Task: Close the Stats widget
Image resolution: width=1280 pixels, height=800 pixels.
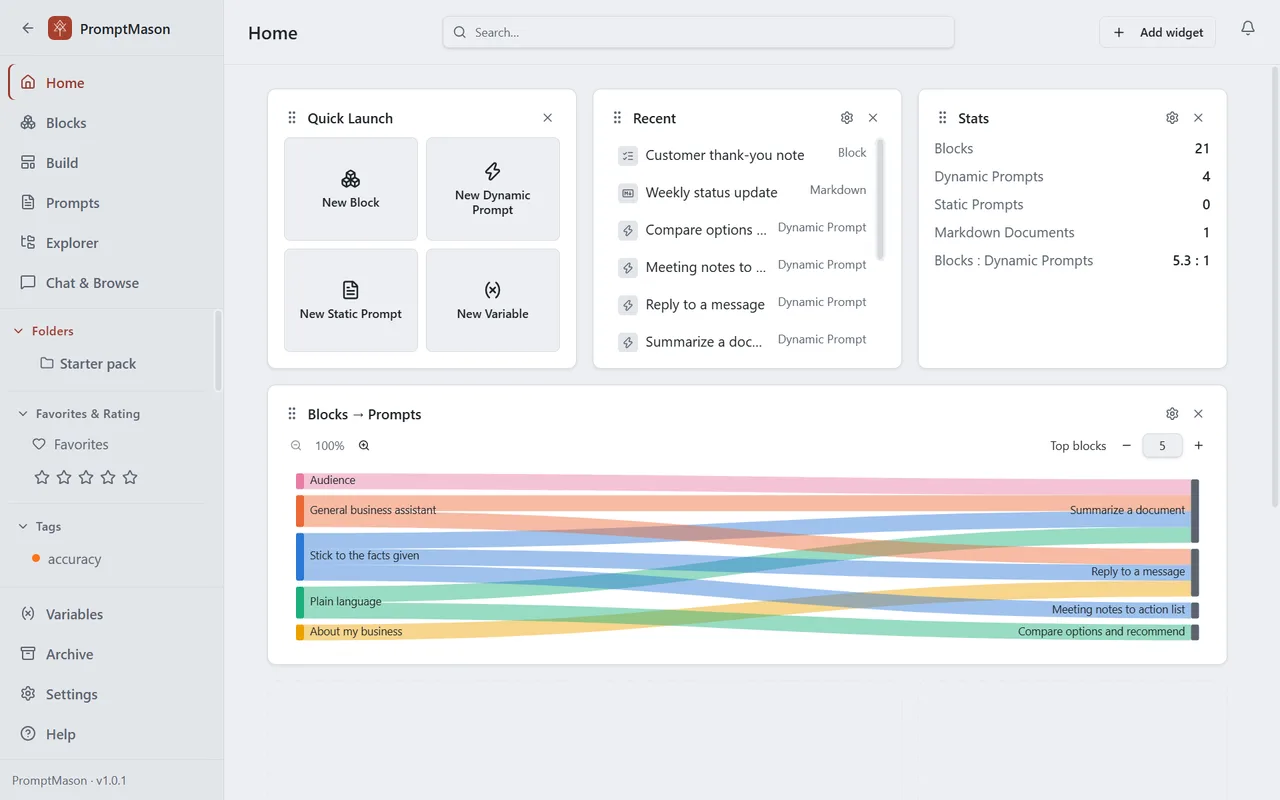Action: click(1198, 118)
